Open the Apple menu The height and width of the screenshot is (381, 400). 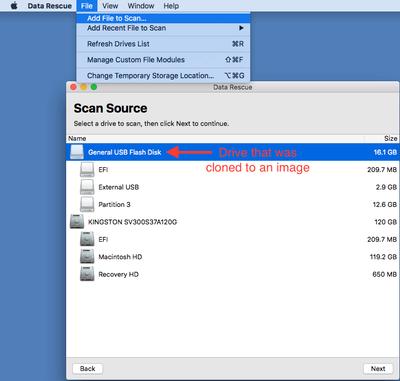(x=14, y=6)
